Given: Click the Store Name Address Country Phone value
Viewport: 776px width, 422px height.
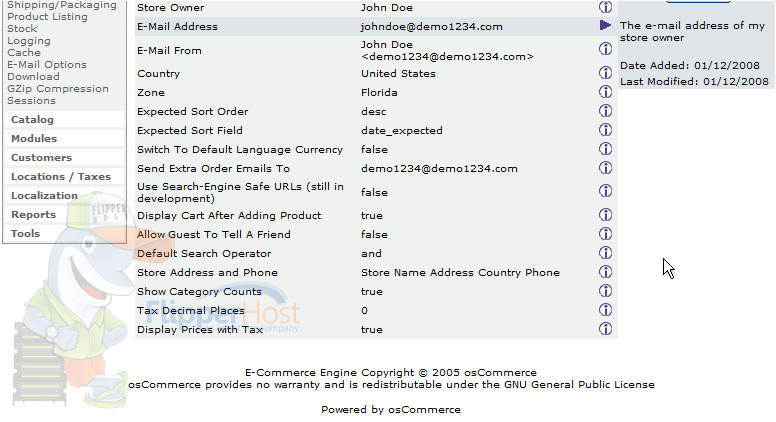Looking at the screenshot, I should click(x=460, y=273).
